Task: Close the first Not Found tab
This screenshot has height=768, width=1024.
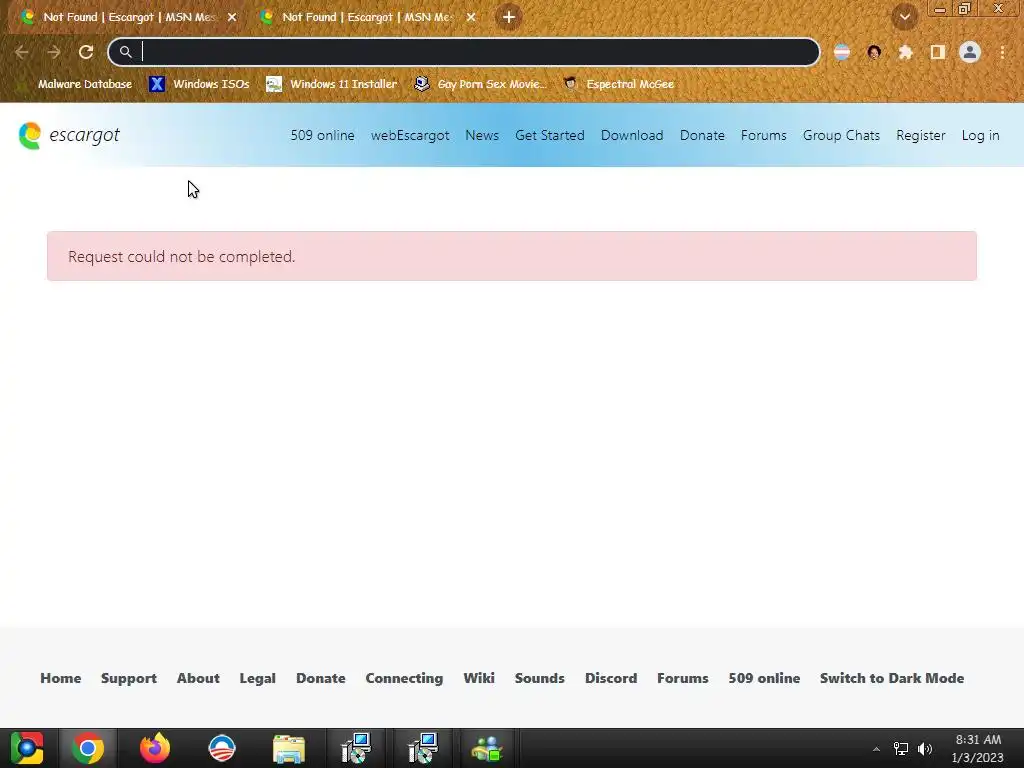Action: [x=232, y=17]
